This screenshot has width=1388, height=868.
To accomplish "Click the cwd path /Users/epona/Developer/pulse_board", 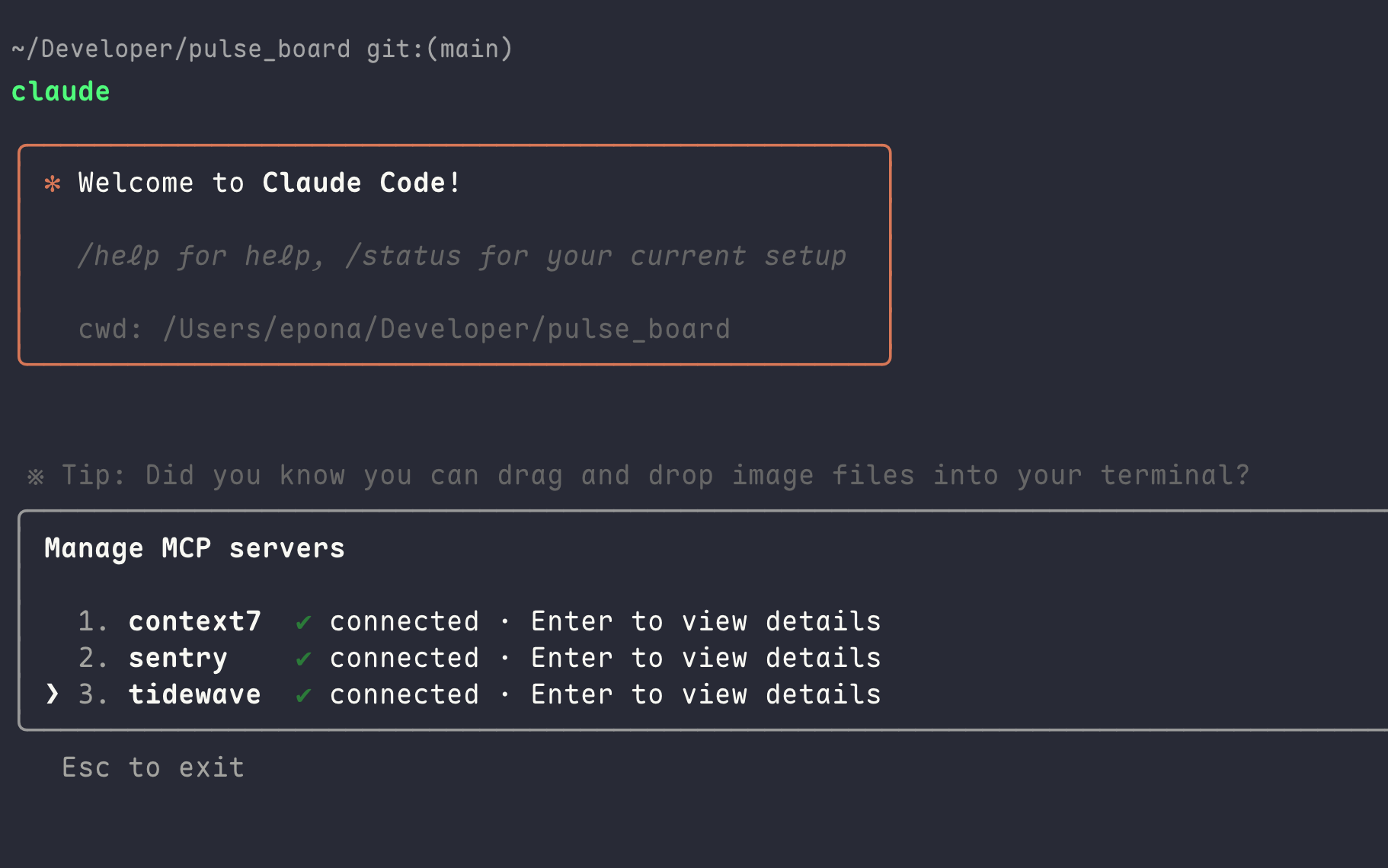I will coord(446,330).
